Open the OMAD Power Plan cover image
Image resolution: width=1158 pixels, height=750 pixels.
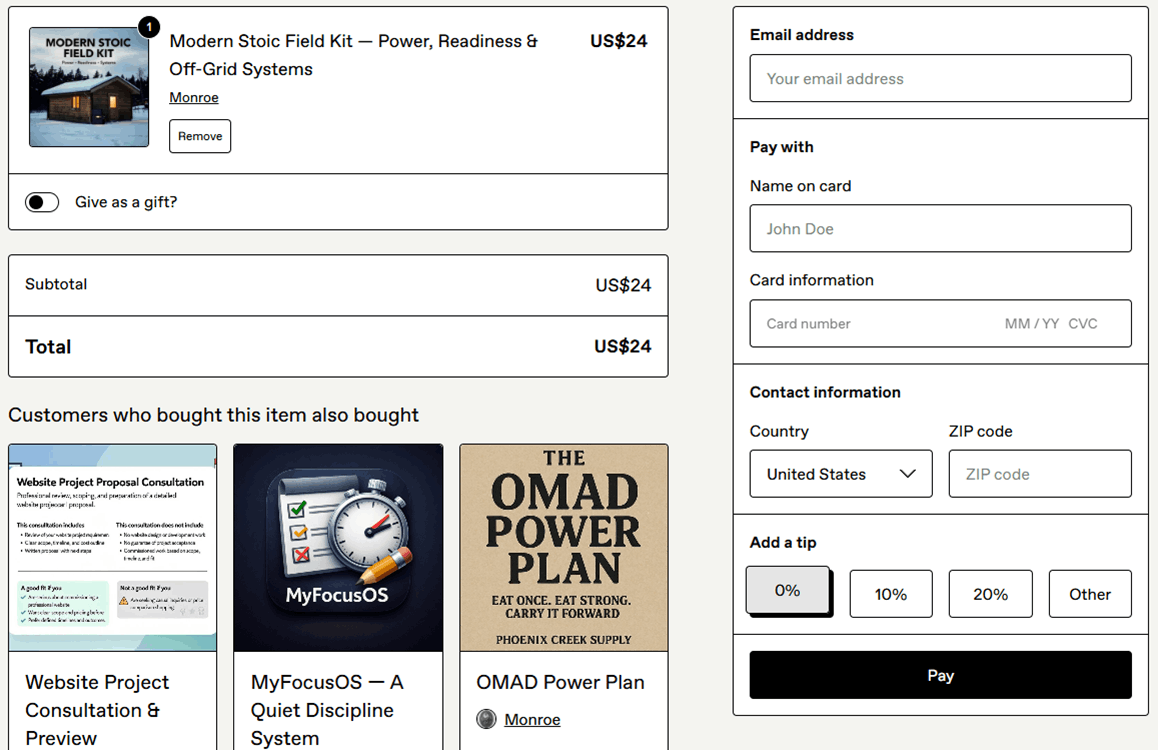point(564,548)
